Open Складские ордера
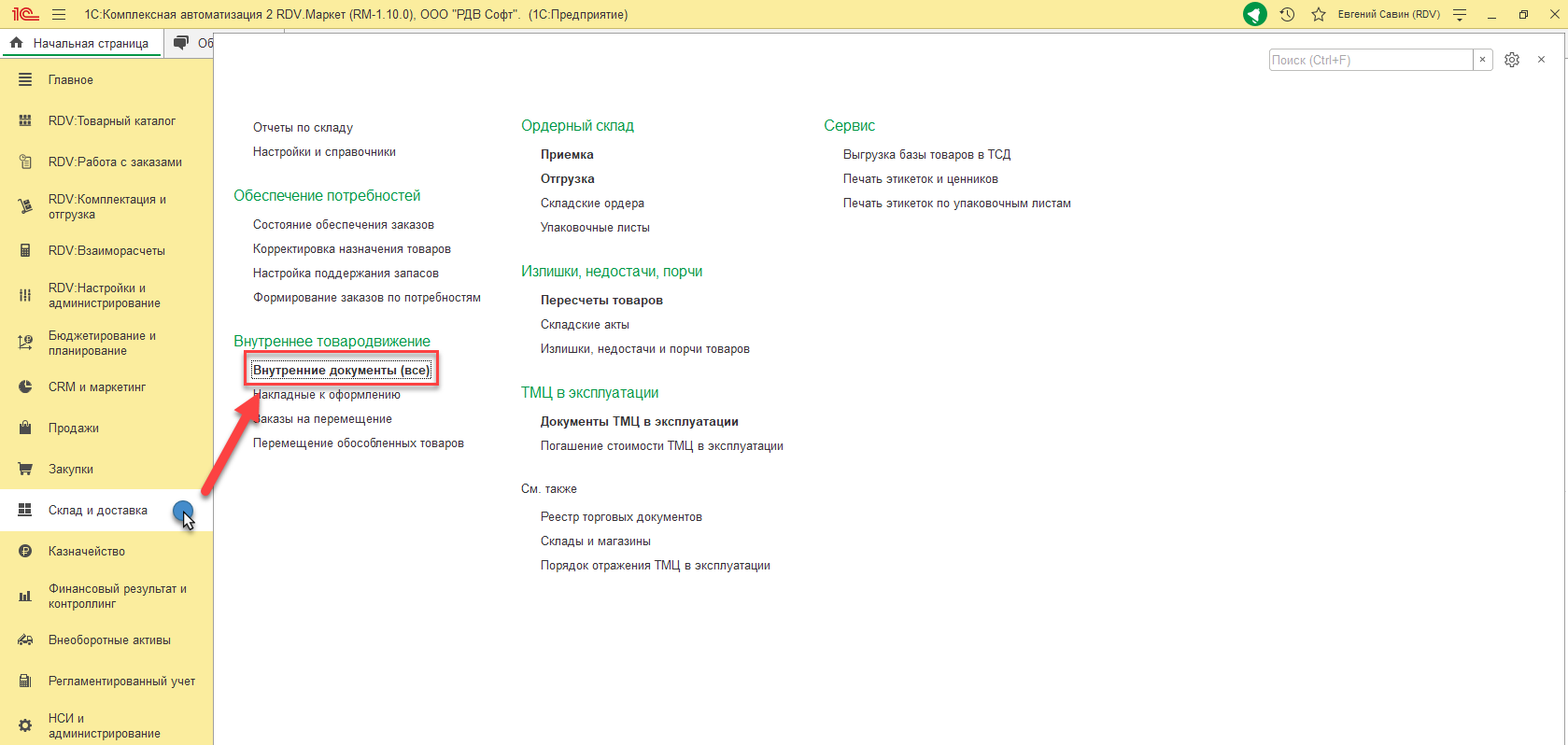 [x=592, y=204]
